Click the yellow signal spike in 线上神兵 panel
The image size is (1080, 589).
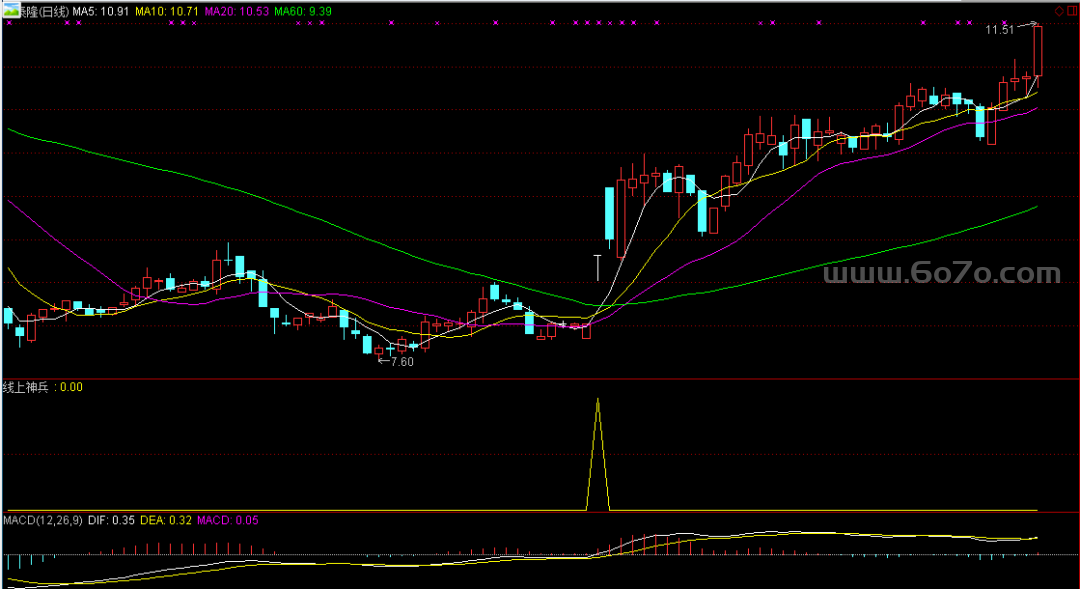598,450
